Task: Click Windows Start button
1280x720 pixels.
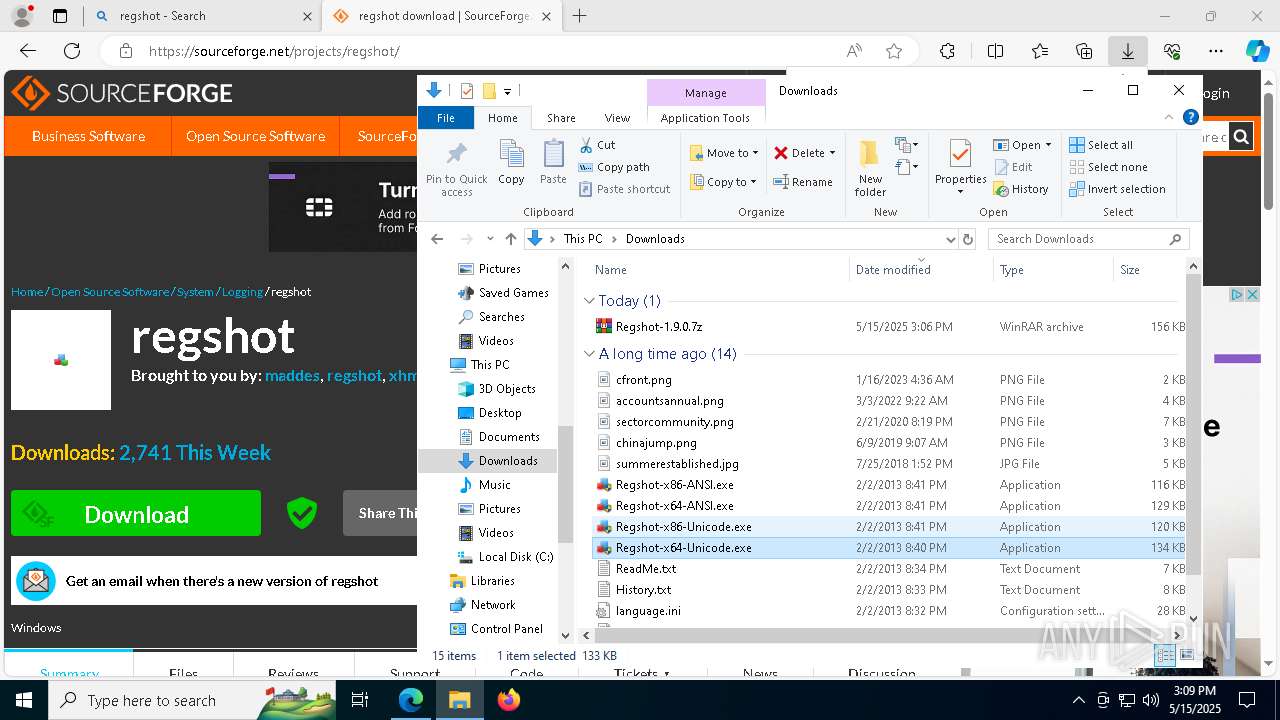Action: [x=23, y=700]
